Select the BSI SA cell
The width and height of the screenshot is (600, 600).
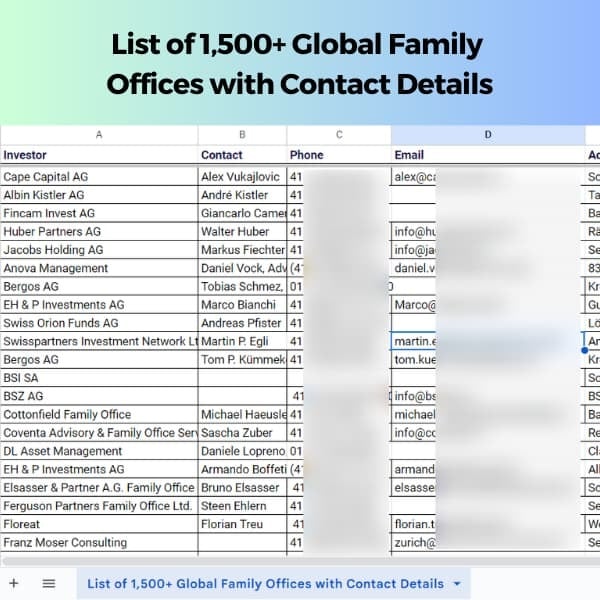[99, 378]
